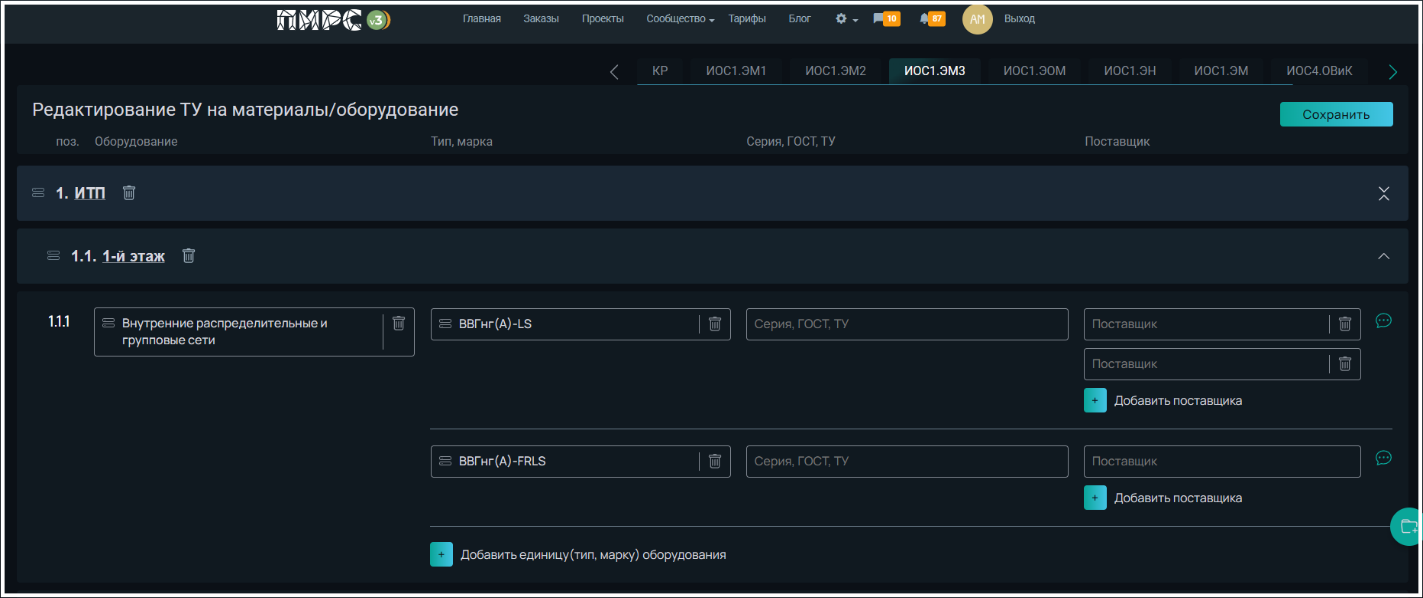Click the AM user avatar

(977, 19)
